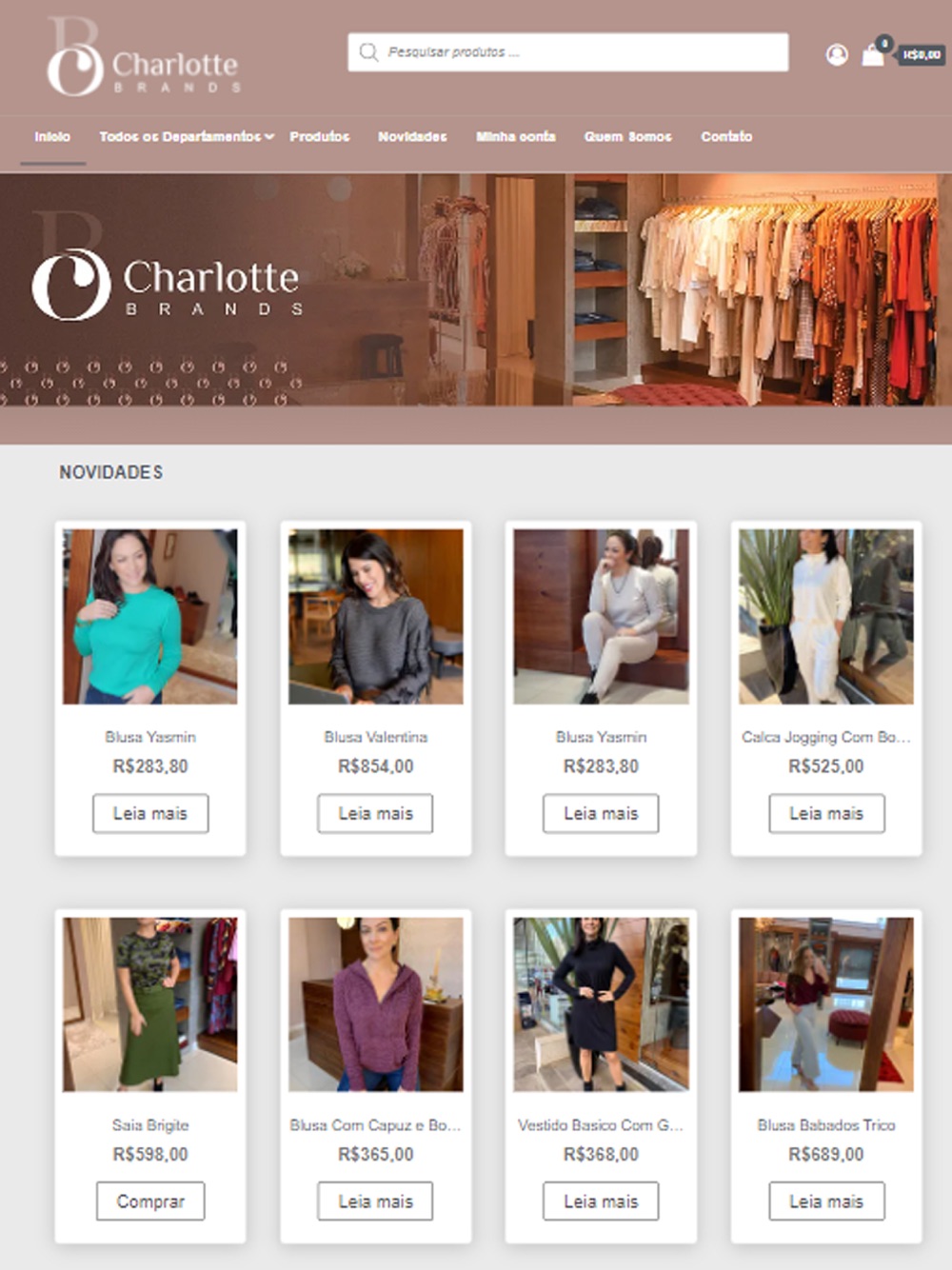The height and width of the screenshot is (1270, 952).
Task: Open the Contato page
Action: tap(726, 136)
